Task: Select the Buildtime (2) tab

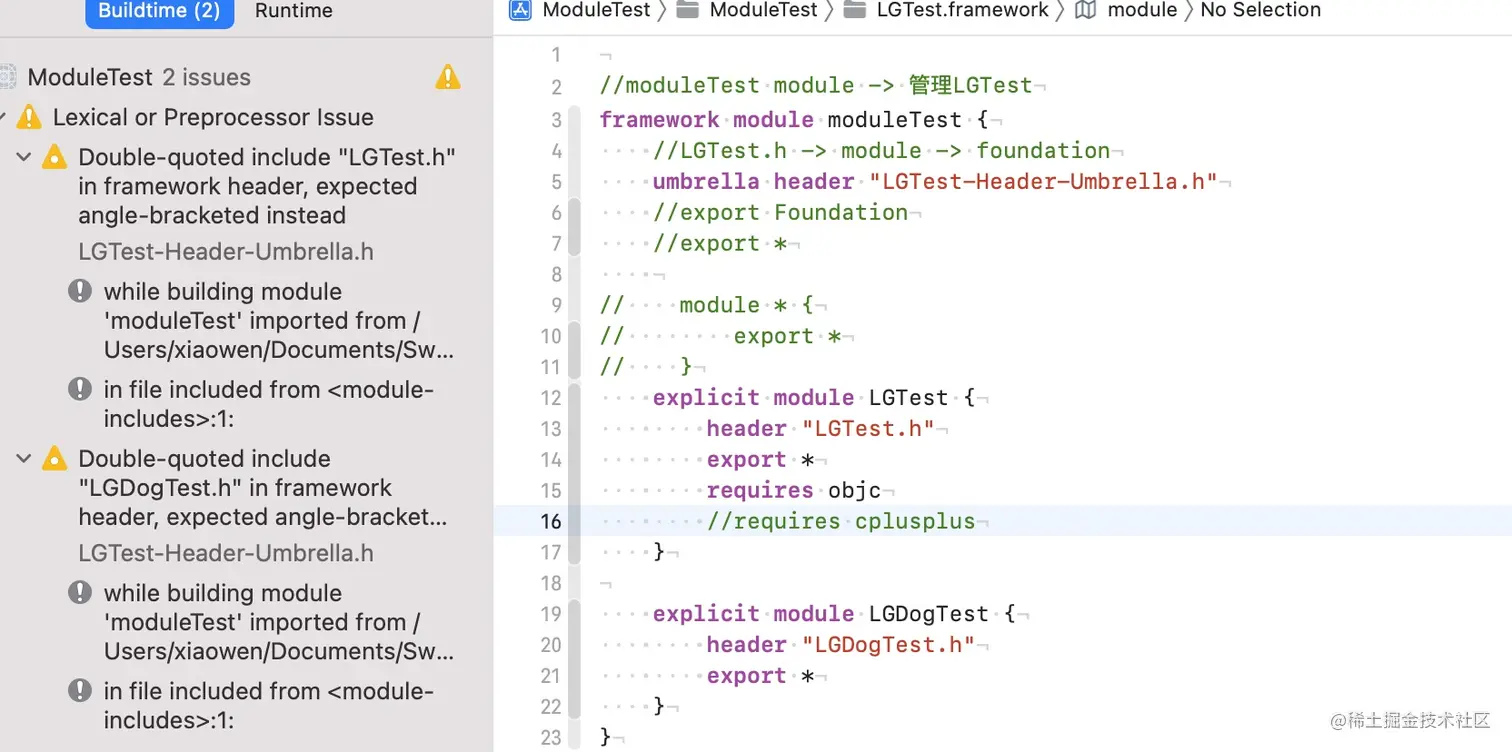Action: [159, 11]
